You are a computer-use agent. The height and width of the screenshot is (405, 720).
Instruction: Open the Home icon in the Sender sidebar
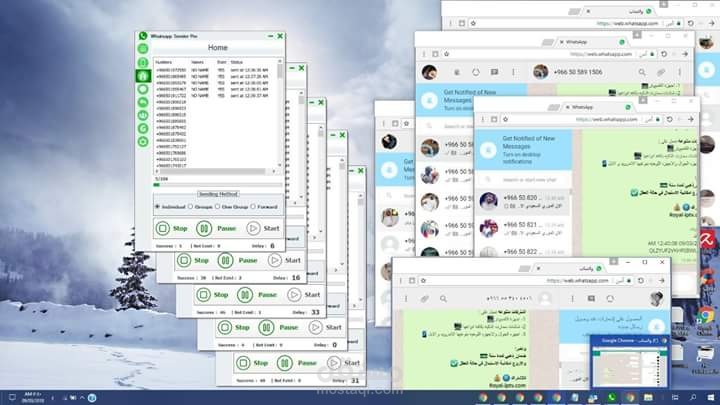(x=143, y=76)
